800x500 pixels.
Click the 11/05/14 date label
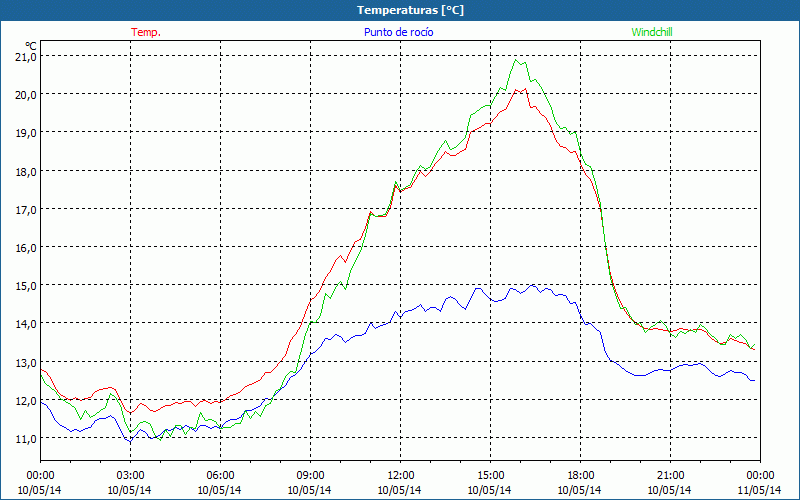(x=759, y=490)
